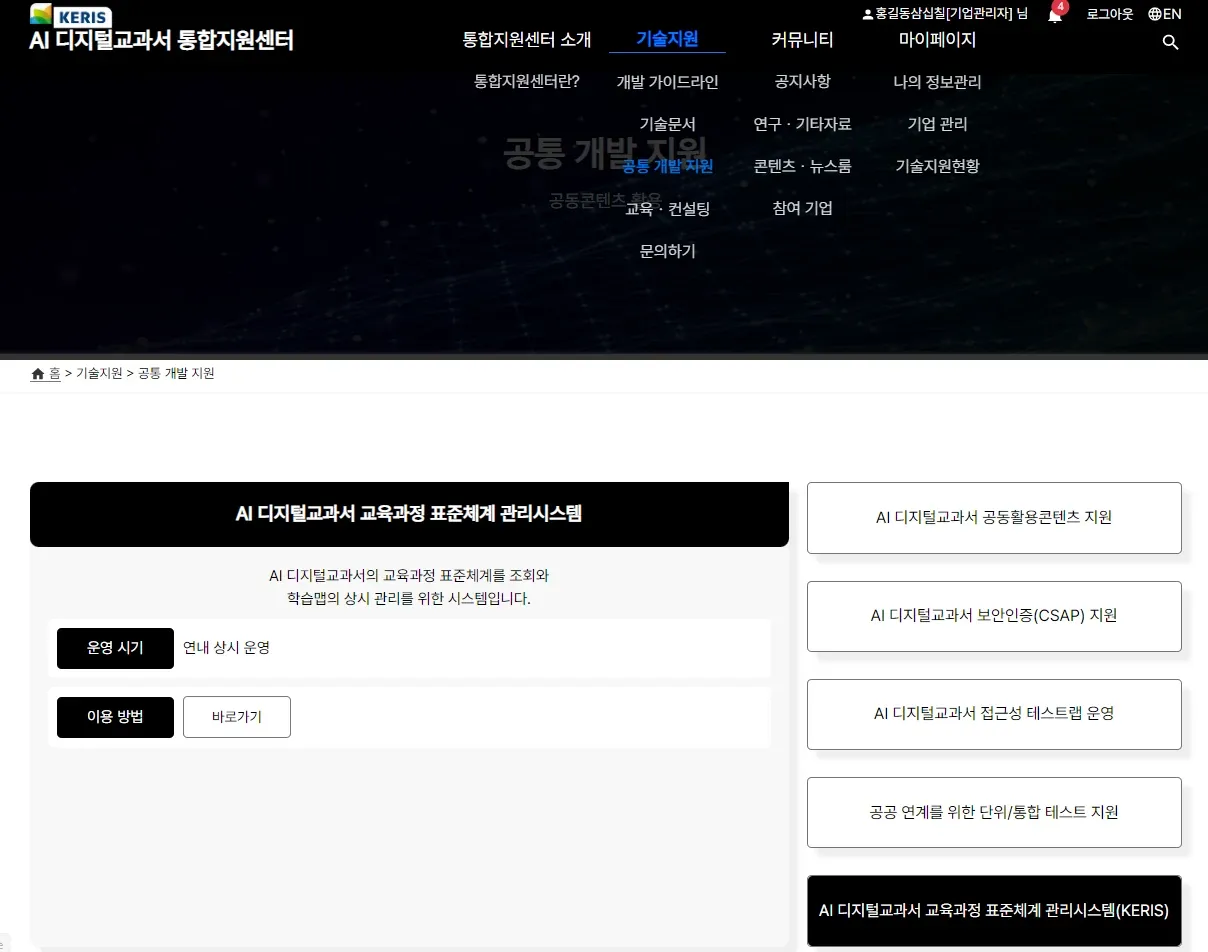Open the notification bell icon

point(1055,15)
